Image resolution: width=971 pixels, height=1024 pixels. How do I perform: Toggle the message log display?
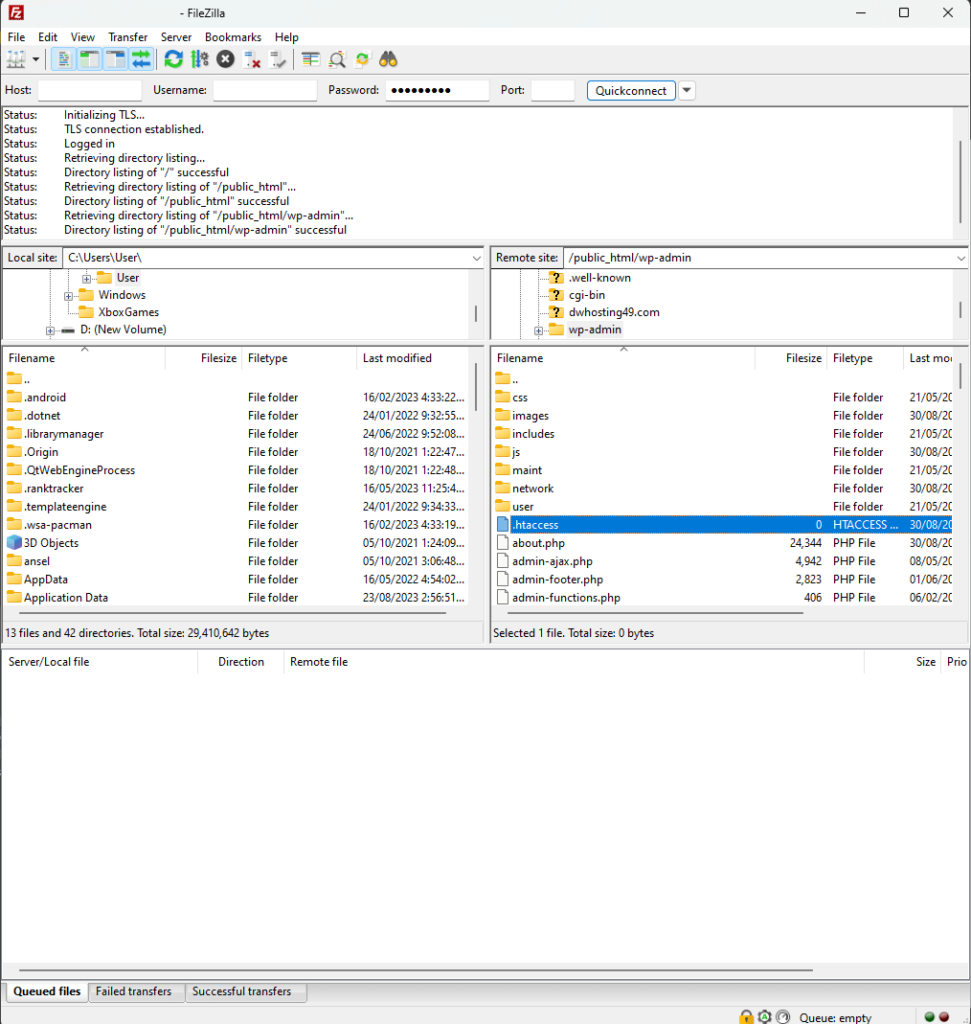(x=64, y=59)
